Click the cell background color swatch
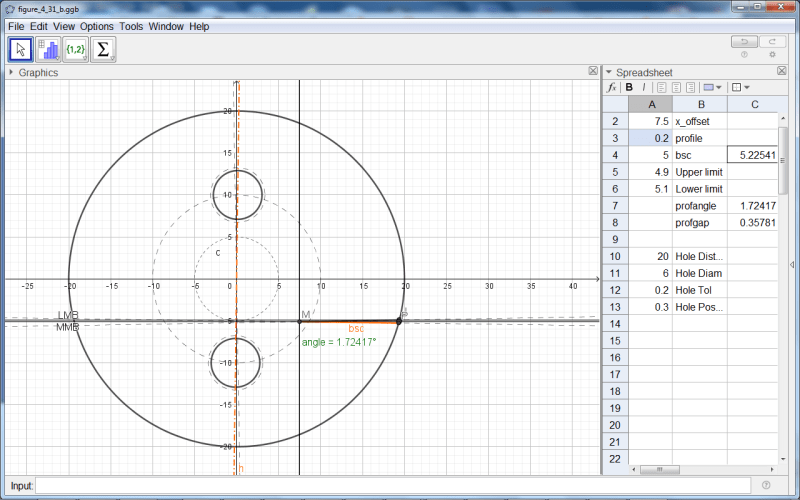The height and width of the screenshot is (500, 800). click(x=708, y=87)
